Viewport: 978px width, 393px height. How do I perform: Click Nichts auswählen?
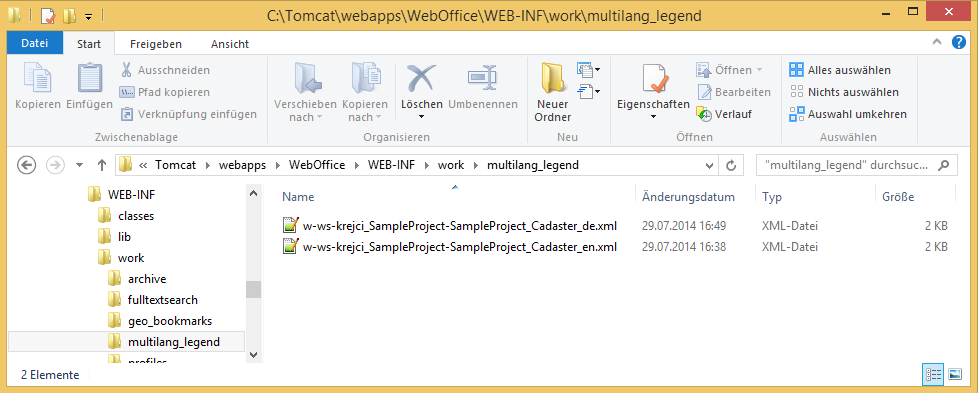(x=844, y=92)
